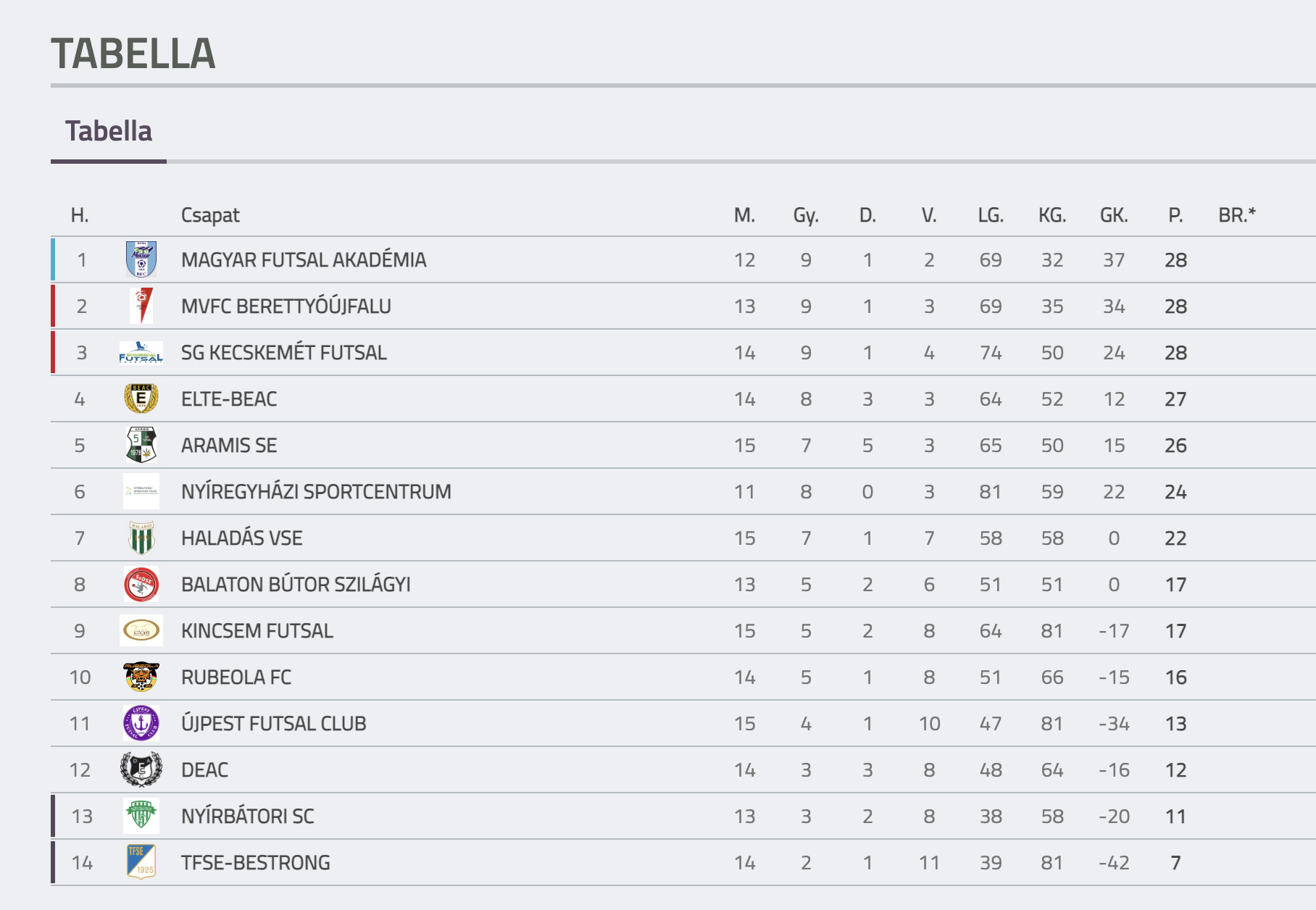The height and width of the screenshot is (910, 1316).
Task: Click the MVFC Berettyóújfalu team logo
Action: (x=142, y=306)
